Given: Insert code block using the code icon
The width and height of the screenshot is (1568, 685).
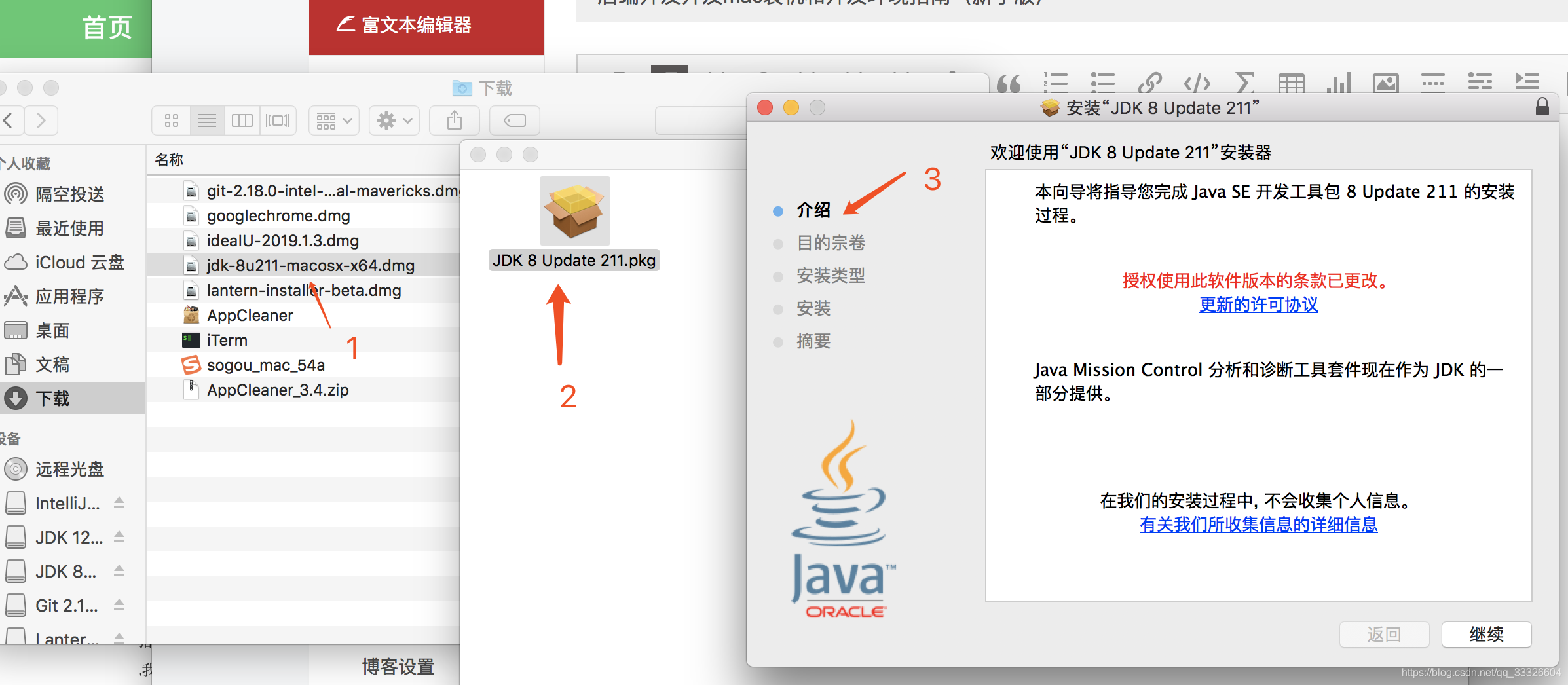Looking at the screenshot, I should pos(1197,83).
